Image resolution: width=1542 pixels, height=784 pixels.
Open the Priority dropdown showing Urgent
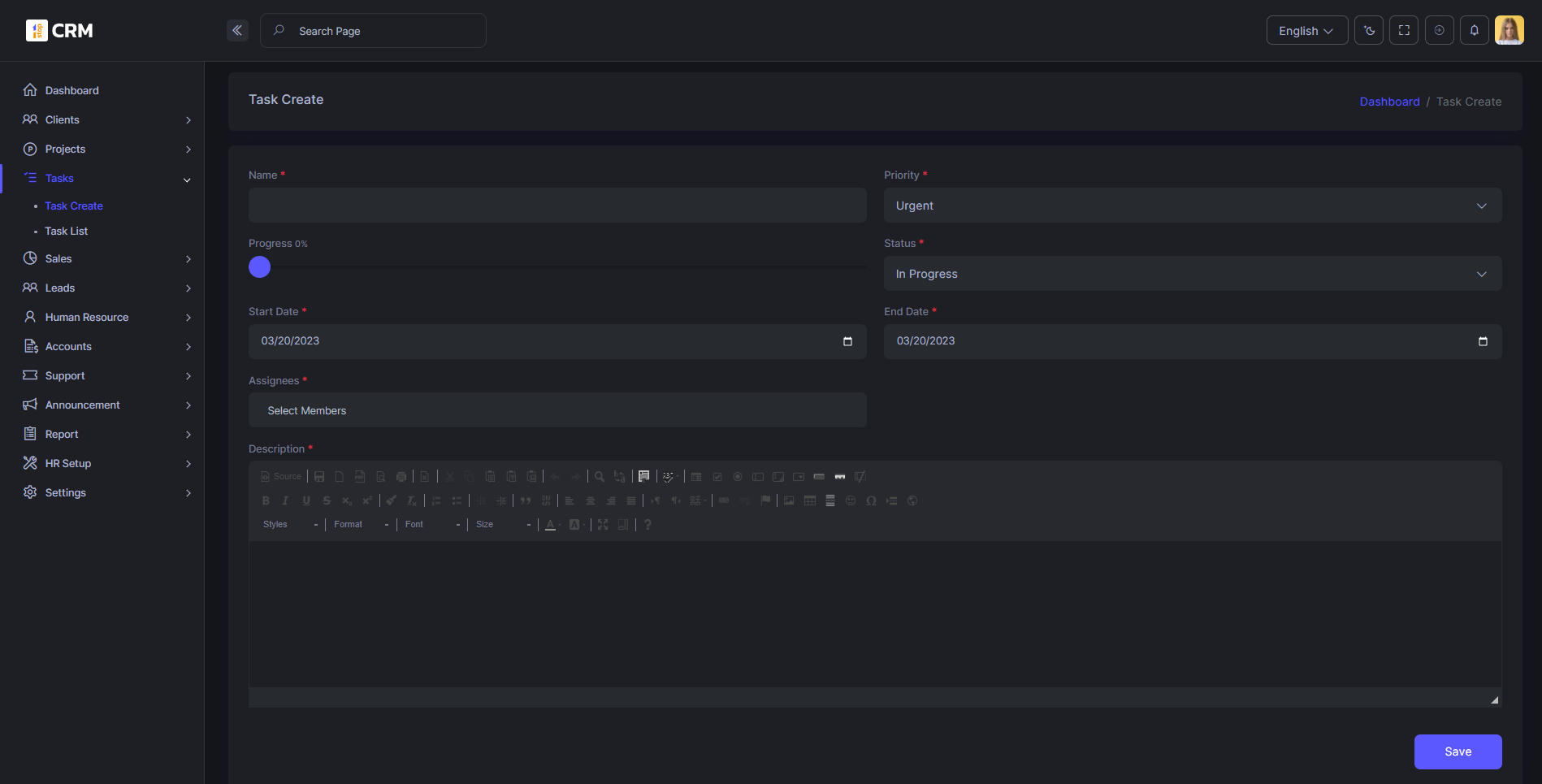pyautogui.click(x=1192, y=206)
